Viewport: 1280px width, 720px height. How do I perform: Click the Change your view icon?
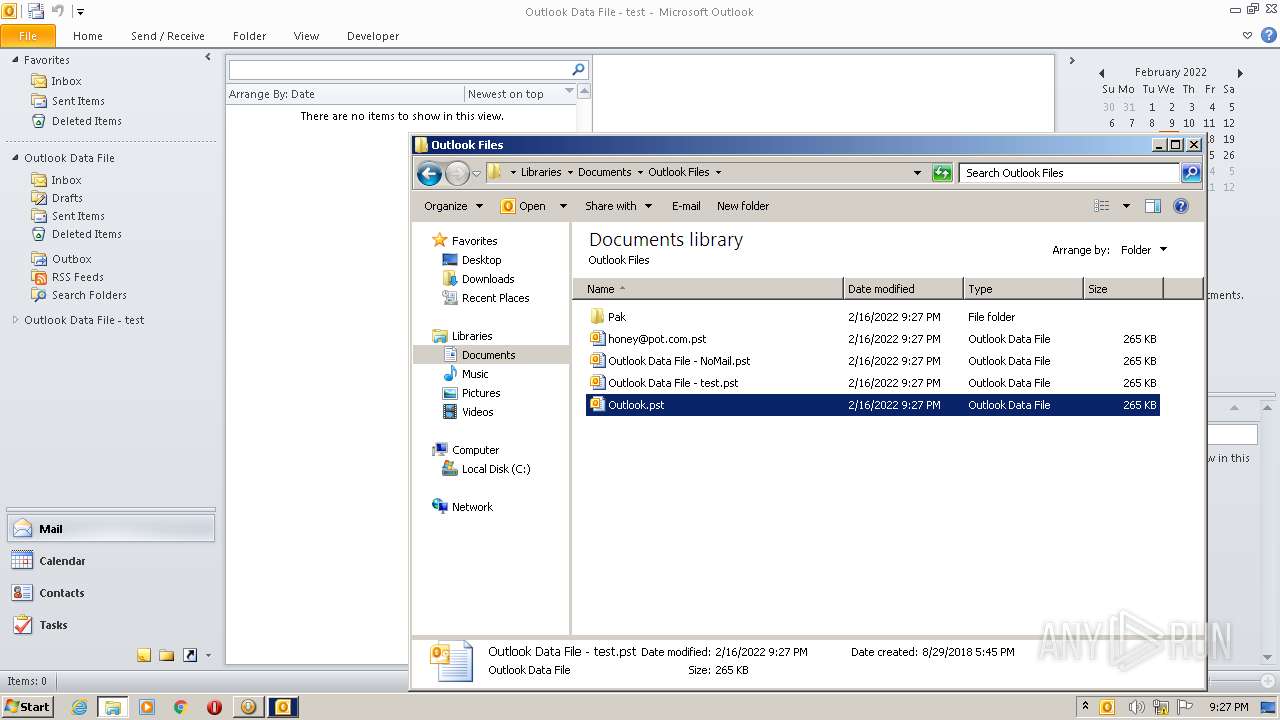coord(1102,206)
